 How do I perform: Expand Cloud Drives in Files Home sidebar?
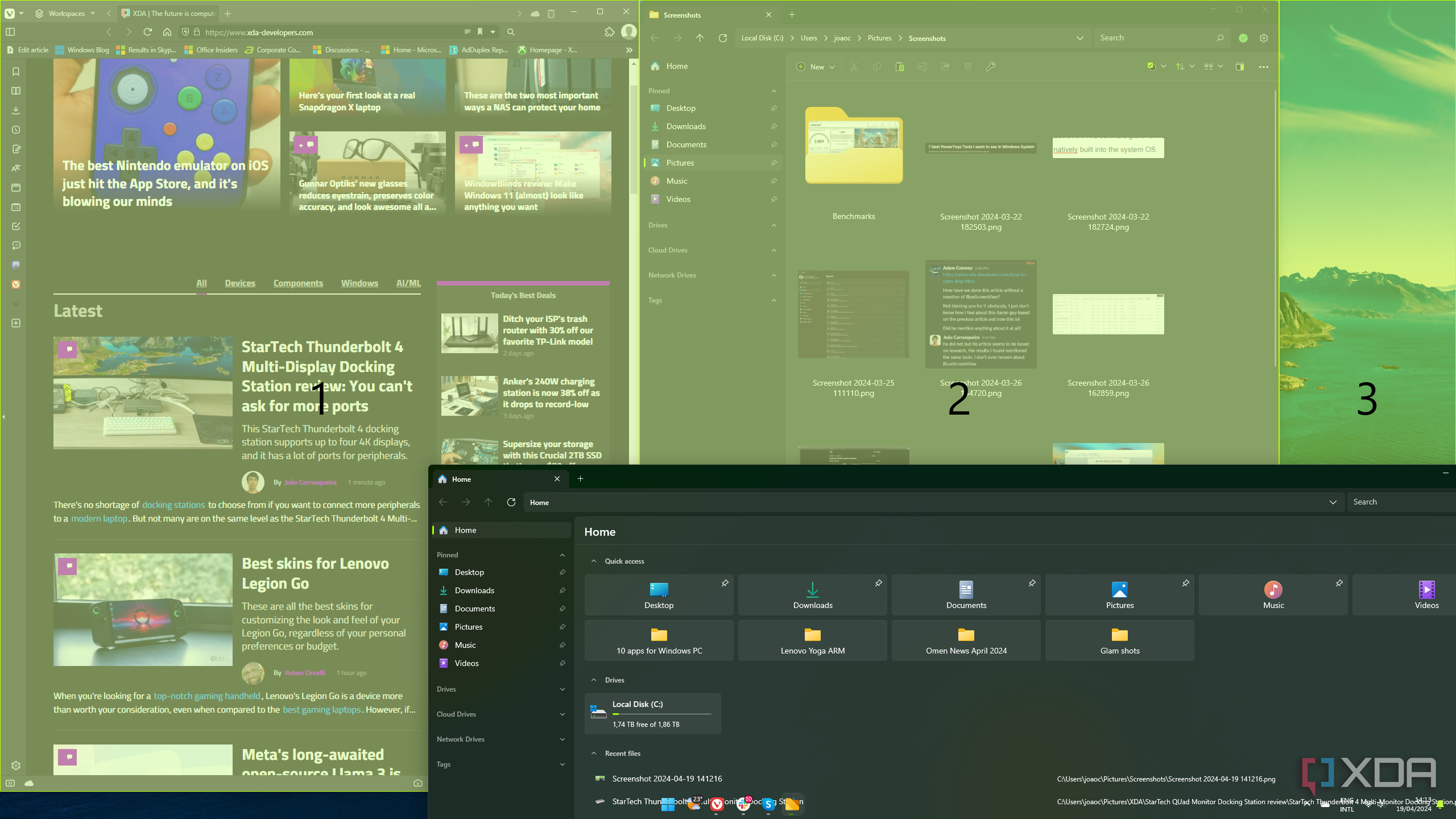[562, 714]
